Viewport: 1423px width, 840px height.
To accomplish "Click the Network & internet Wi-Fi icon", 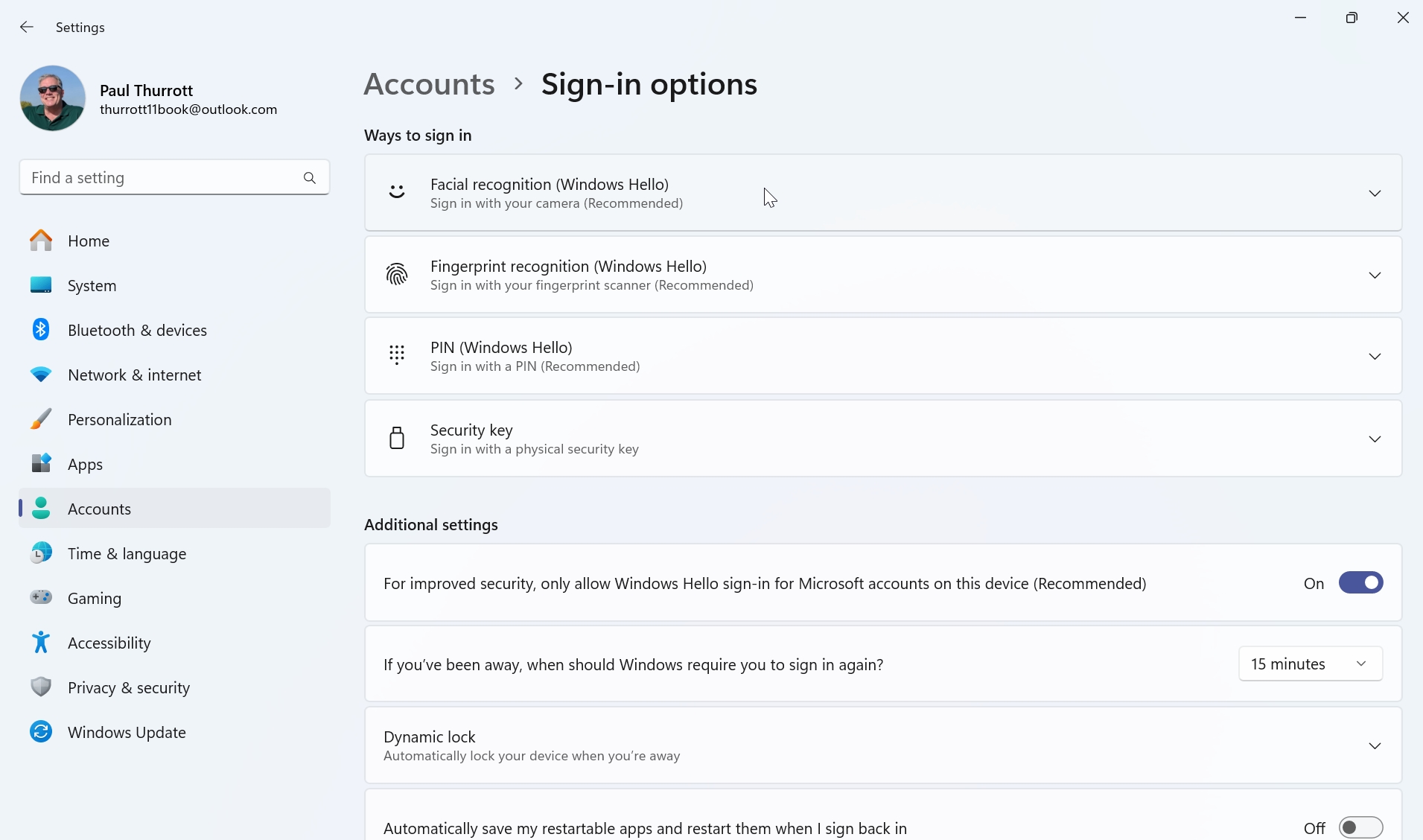I will (41, 375).
